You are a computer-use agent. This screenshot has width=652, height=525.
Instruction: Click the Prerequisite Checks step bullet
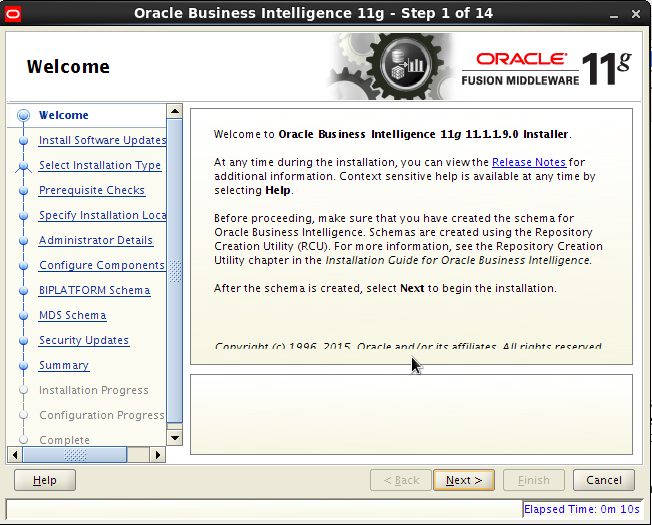coord(24,190)
